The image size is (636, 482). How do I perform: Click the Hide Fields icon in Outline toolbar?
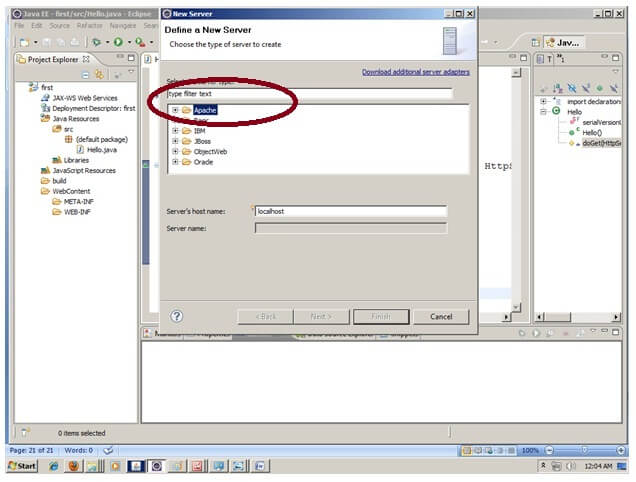click(x=572, y=88)
